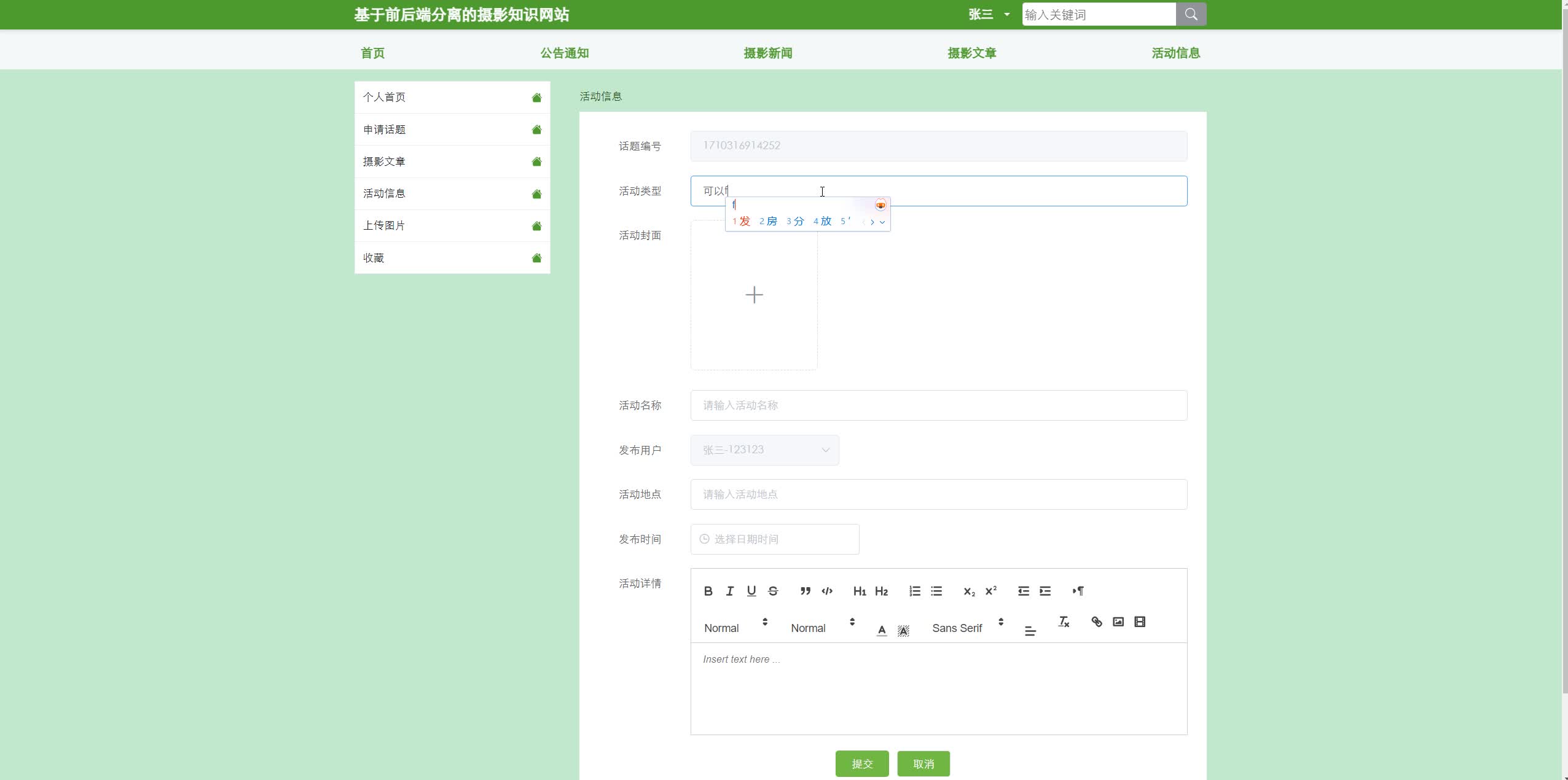
Task: Open the text color picker
Action: pyautogui.click(x=881, y=630)
